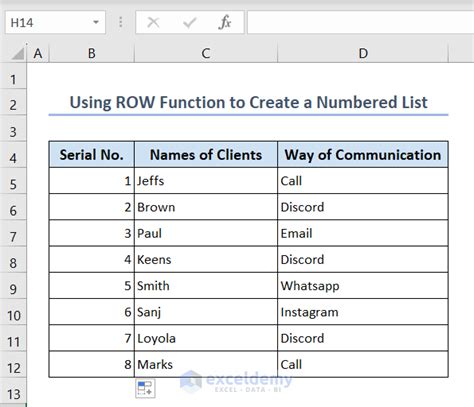Image resolution: width=474 pixels, height=407 pixels.
Task: Select the cell containing 'Jeffs'
Action: click(x=206, y=181)
